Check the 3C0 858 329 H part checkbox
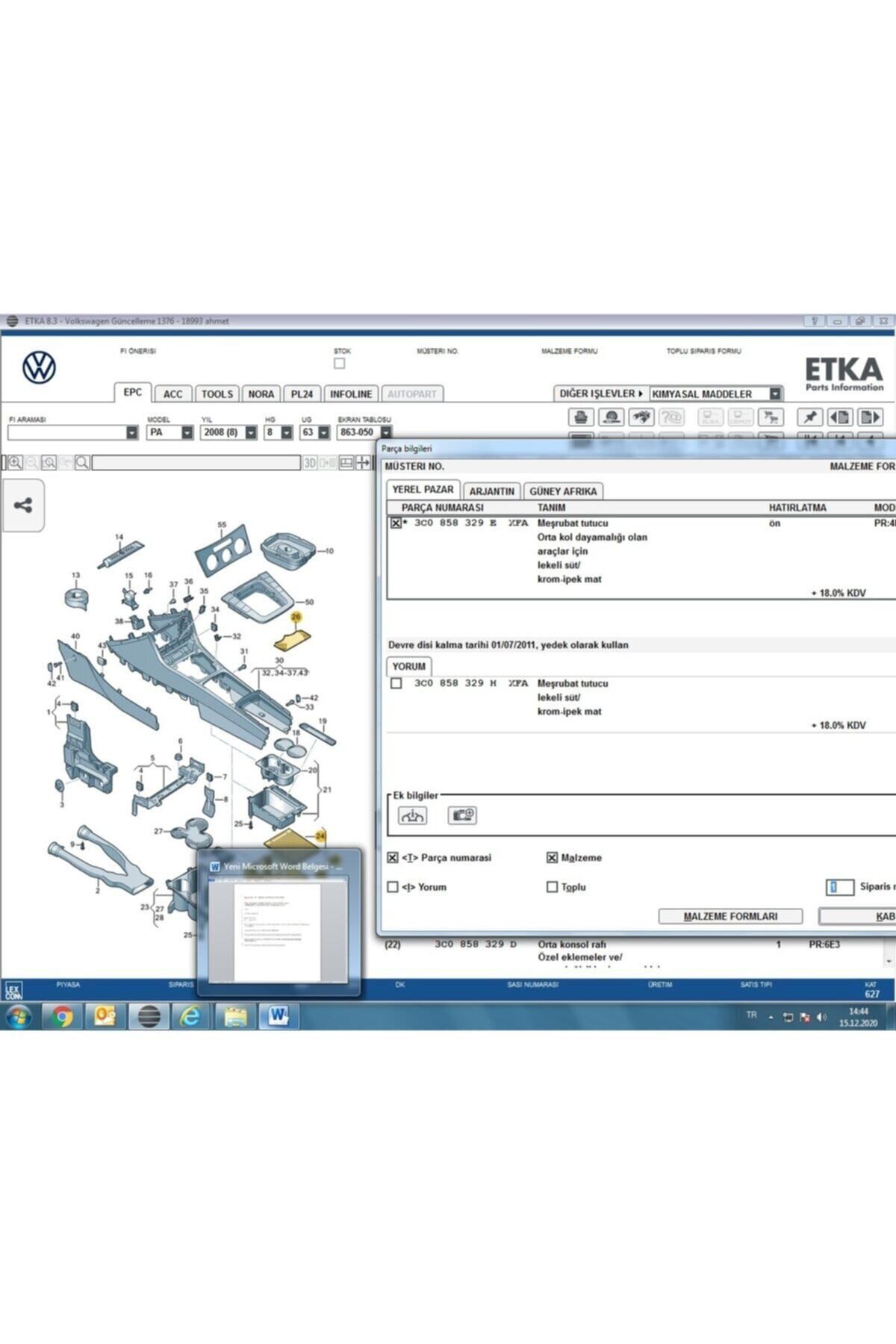The width and height of the screenshot is (896, 1344). pyautogui.click(x=396, y=683)
